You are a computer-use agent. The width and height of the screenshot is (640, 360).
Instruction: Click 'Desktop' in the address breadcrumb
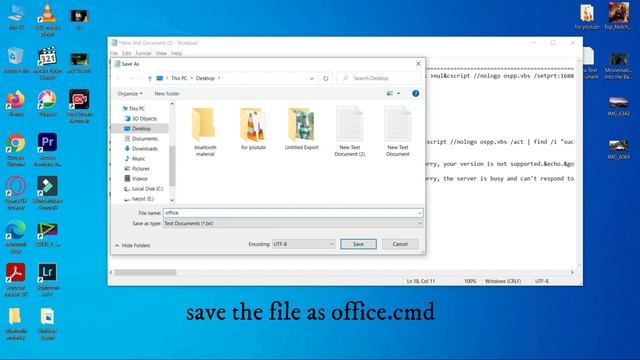coord(205,78)
